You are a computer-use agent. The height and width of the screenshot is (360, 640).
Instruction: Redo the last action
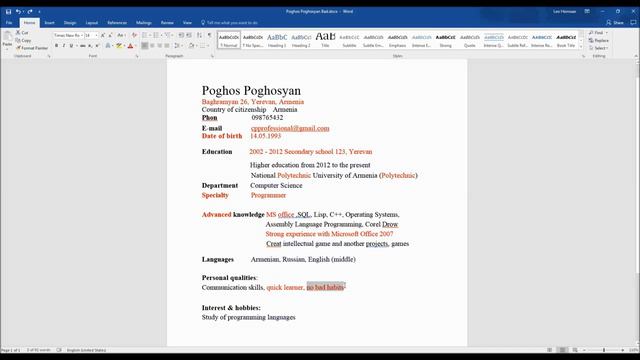coord(30,11)
